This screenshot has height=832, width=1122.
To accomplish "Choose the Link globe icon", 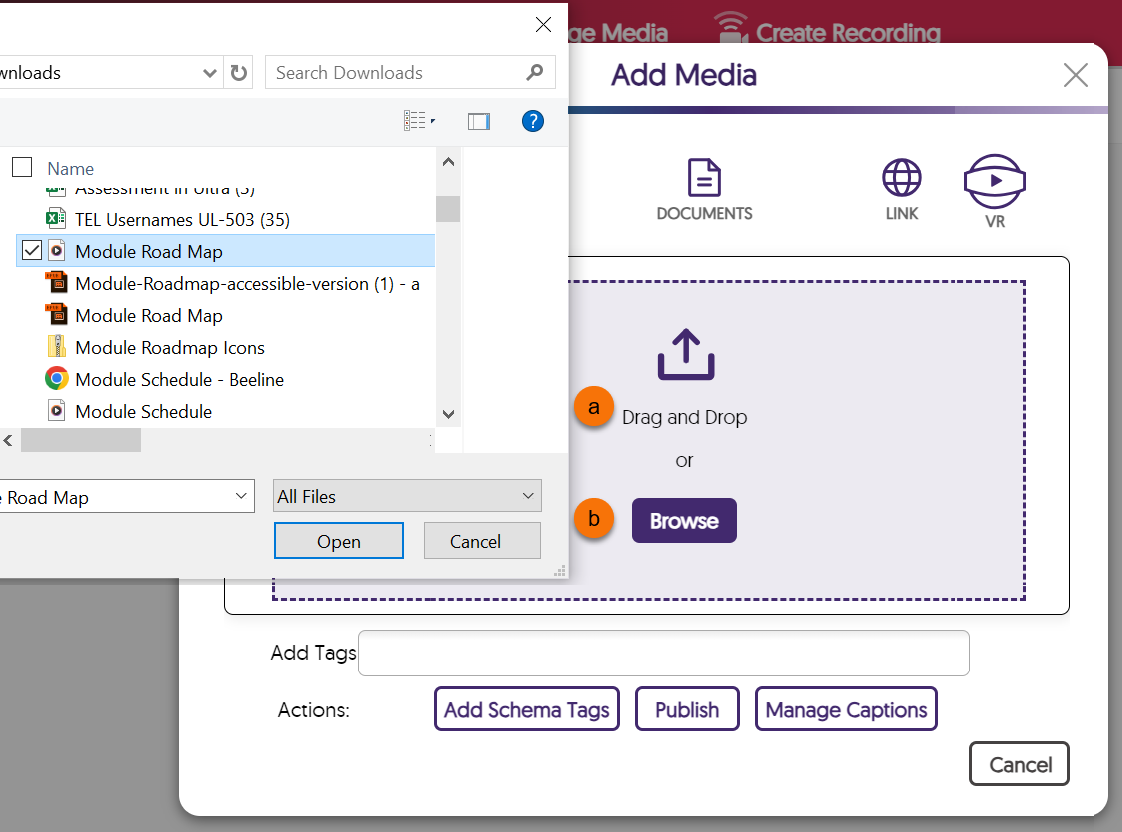I will [901, 178].
